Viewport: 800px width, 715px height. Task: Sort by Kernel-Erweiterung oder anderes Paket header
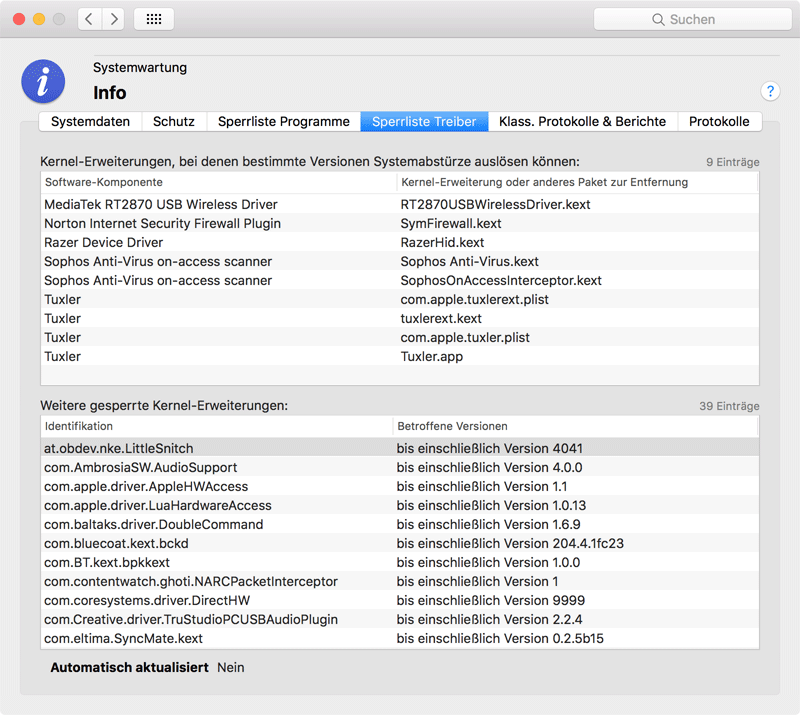[577, 182]
